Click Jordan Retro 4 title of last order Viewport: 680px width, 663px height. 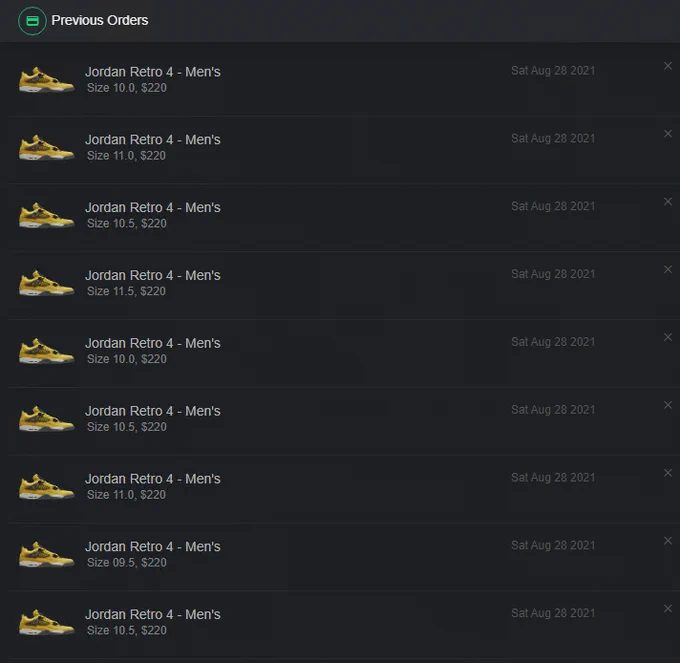tap(153, 614)
